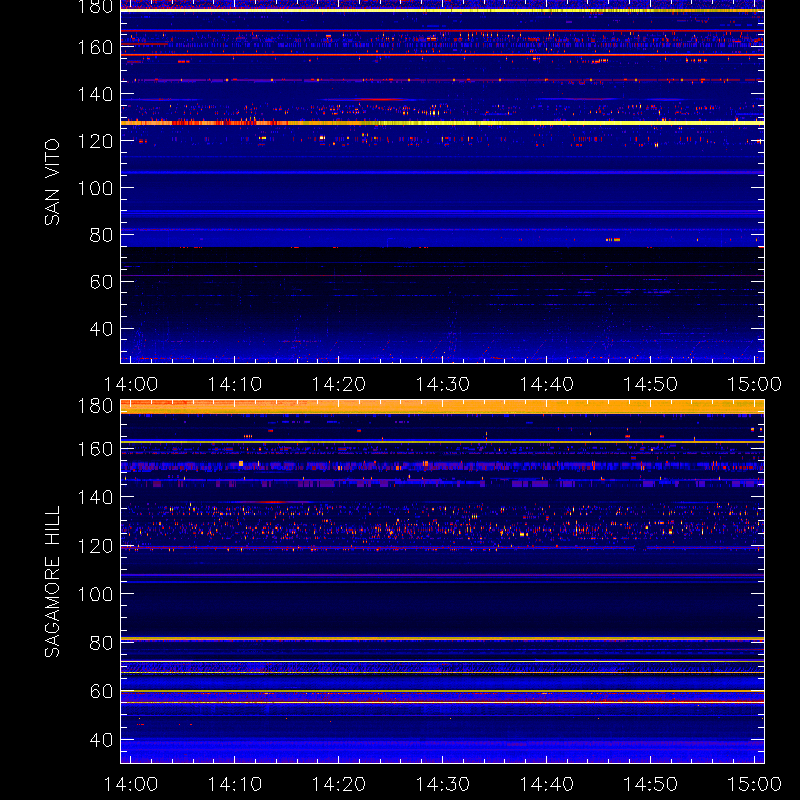Choose the 14:30 time label under Sagamore Hill plot
800x800 pixels.
[442, 784]
